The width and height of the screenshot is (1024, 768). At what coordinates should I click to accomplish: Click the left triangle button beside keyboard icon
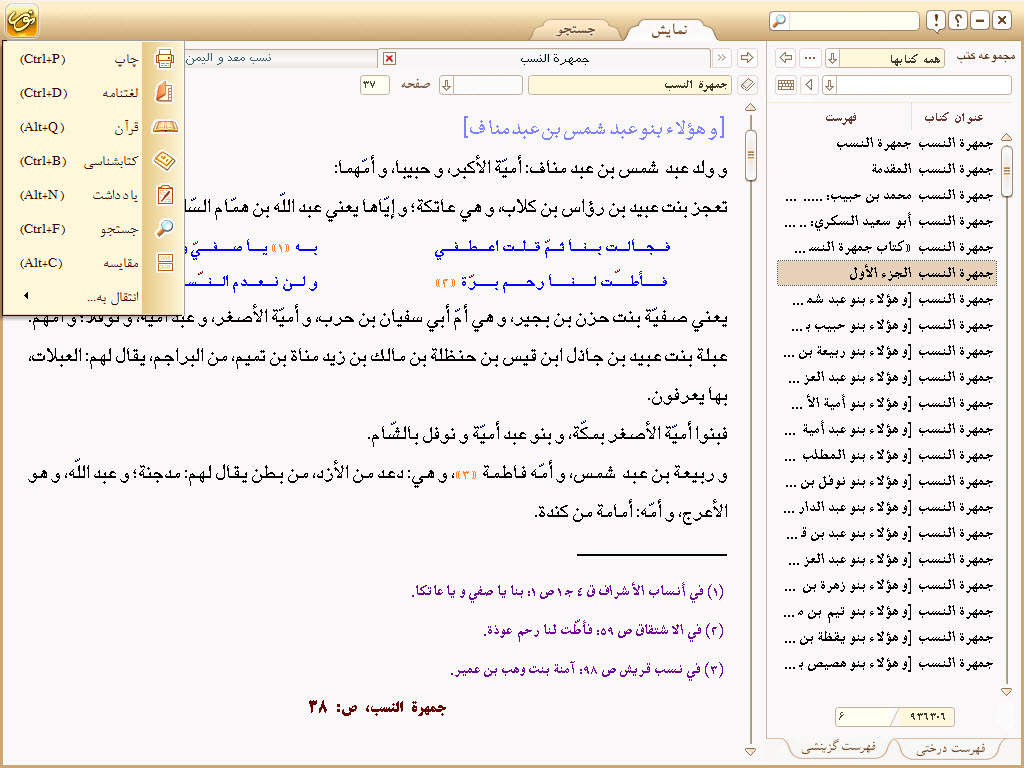coord(810,85)
